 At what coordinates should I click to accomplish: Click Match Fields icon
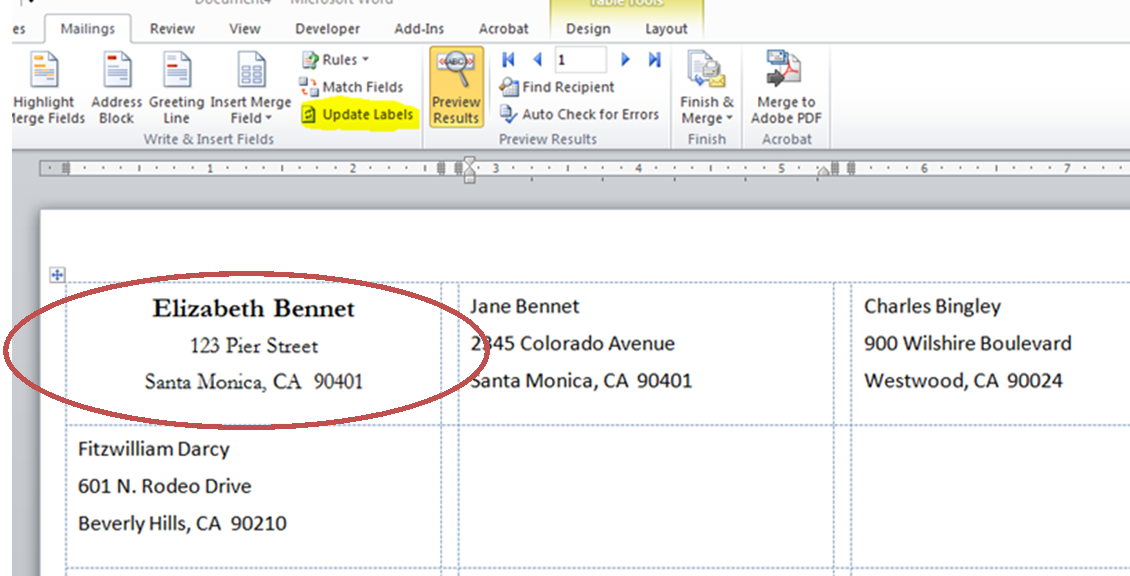tap(352, 87)
